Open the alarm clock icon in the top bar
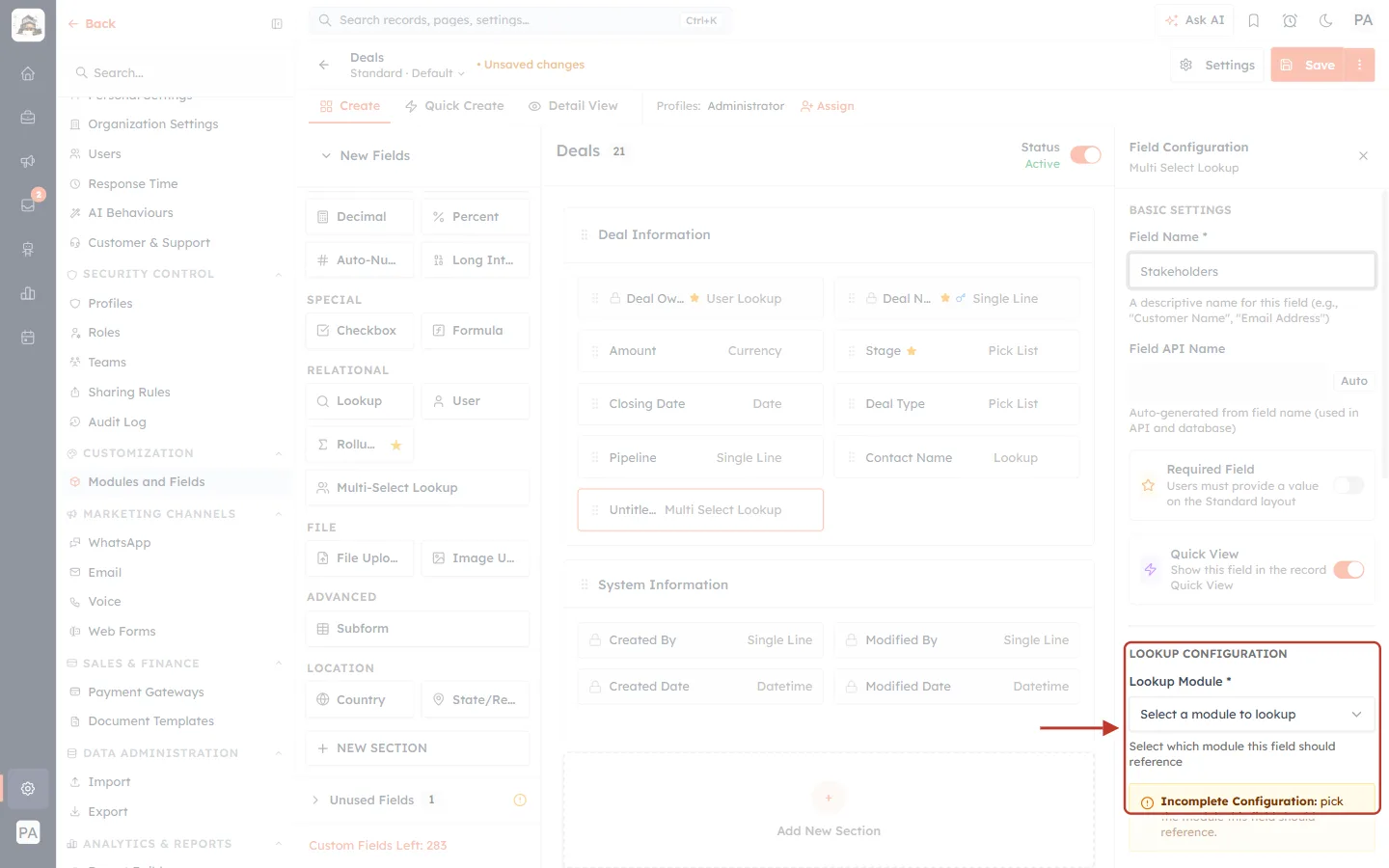 click(1290, 20)
